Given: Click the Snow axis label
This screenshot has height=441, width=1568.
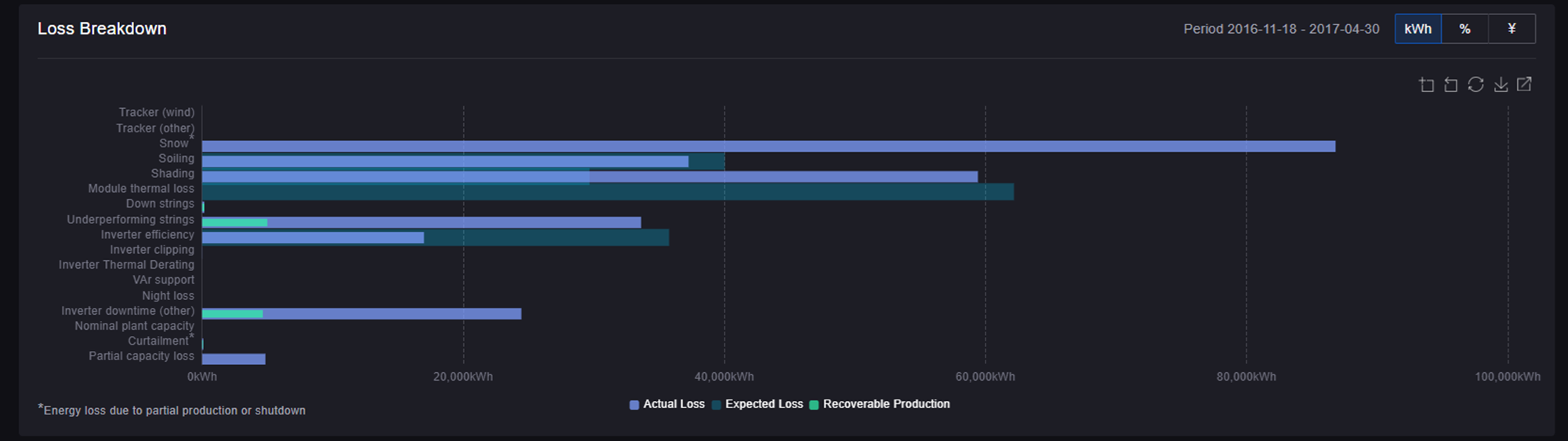Looking at the screenshot, I should pos(174,143).
